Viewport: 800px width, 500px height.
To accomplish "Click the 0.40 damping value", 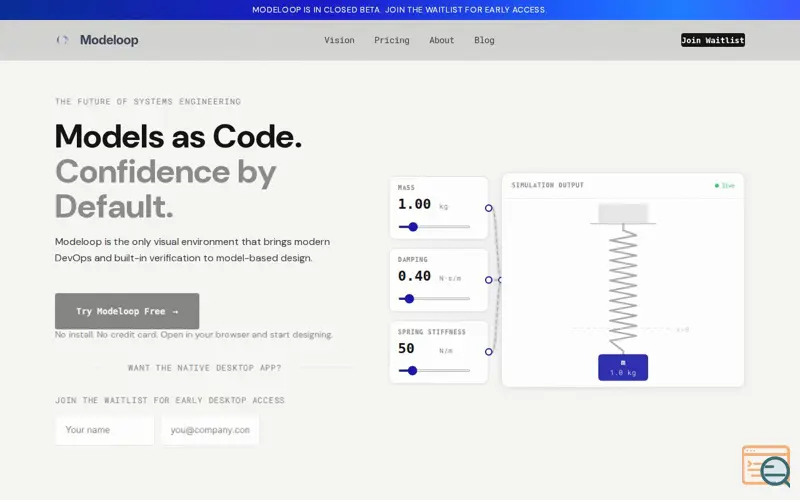I will (414, 276).
